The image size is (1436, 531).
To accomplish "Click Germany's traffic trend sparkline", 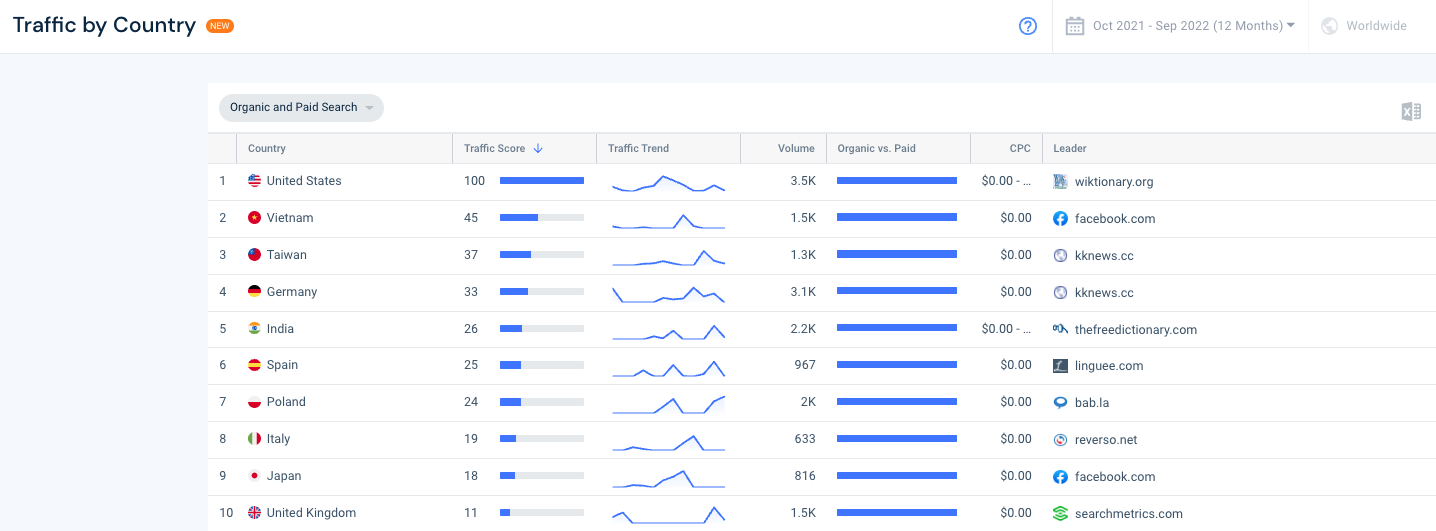I will [668, 292].
